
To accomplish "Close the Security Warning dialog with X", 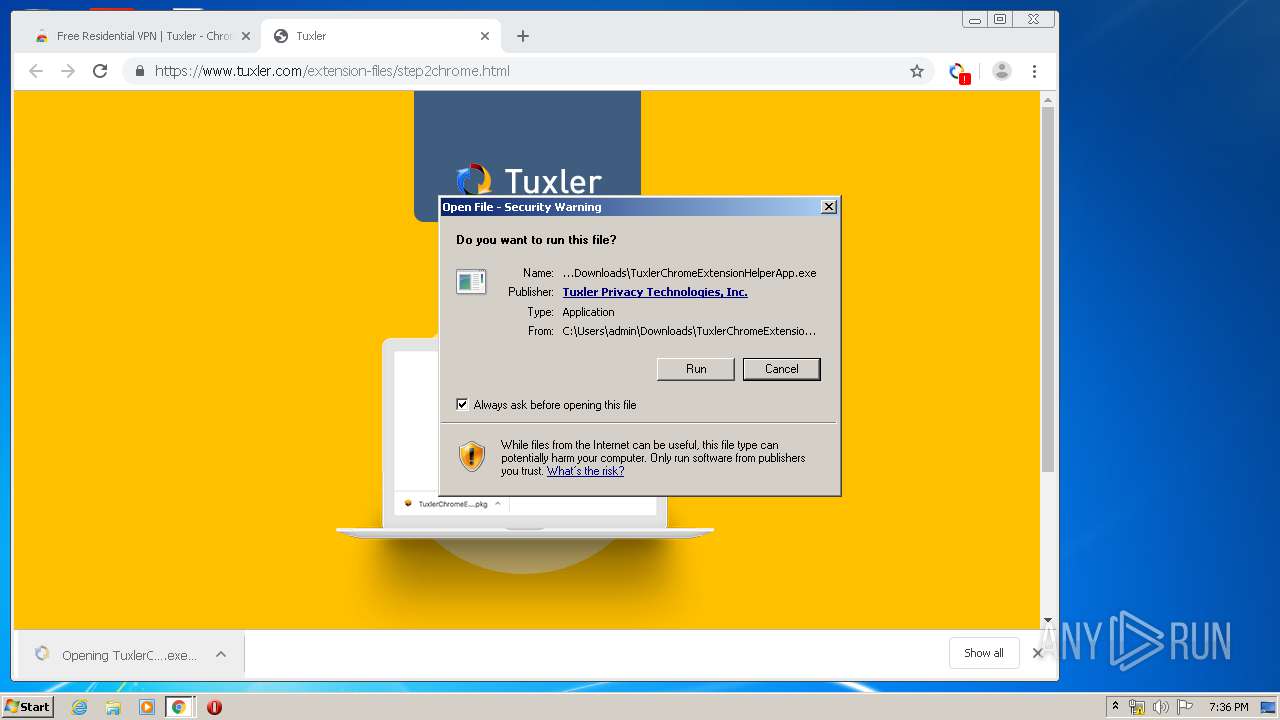I will pos(828,207).
